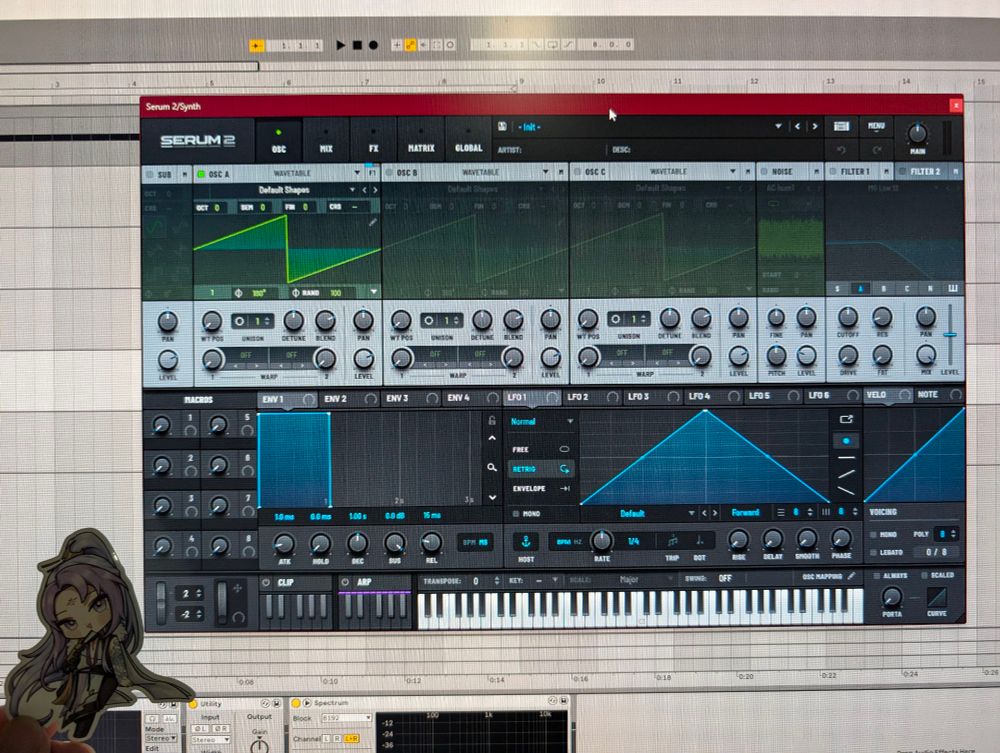Open the LFO Normal mode dropdown

coord(570,421)
